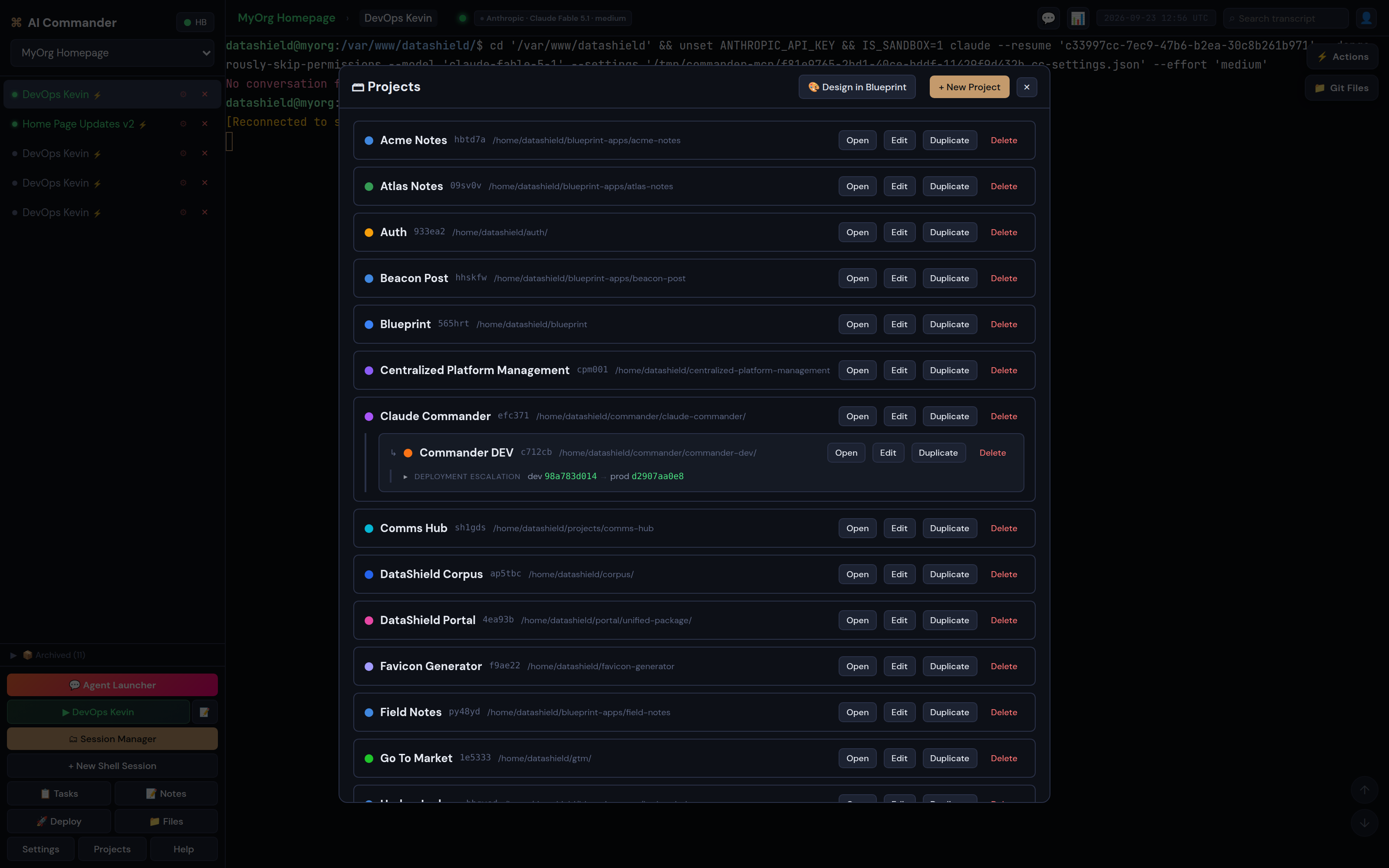Click the scroll-down arrow button

pyautogui.click(x=1364, y=823)
